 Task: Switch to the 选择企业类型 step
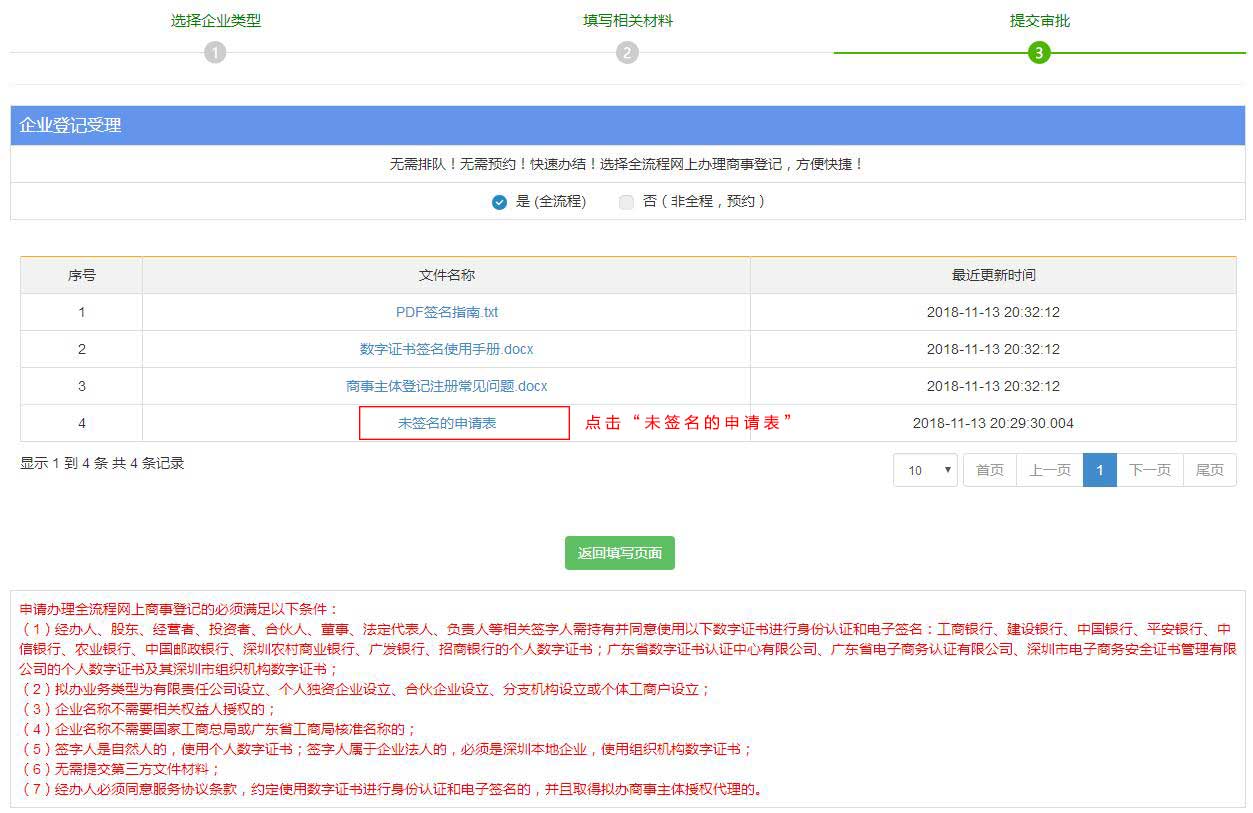[x=216, y=21]
